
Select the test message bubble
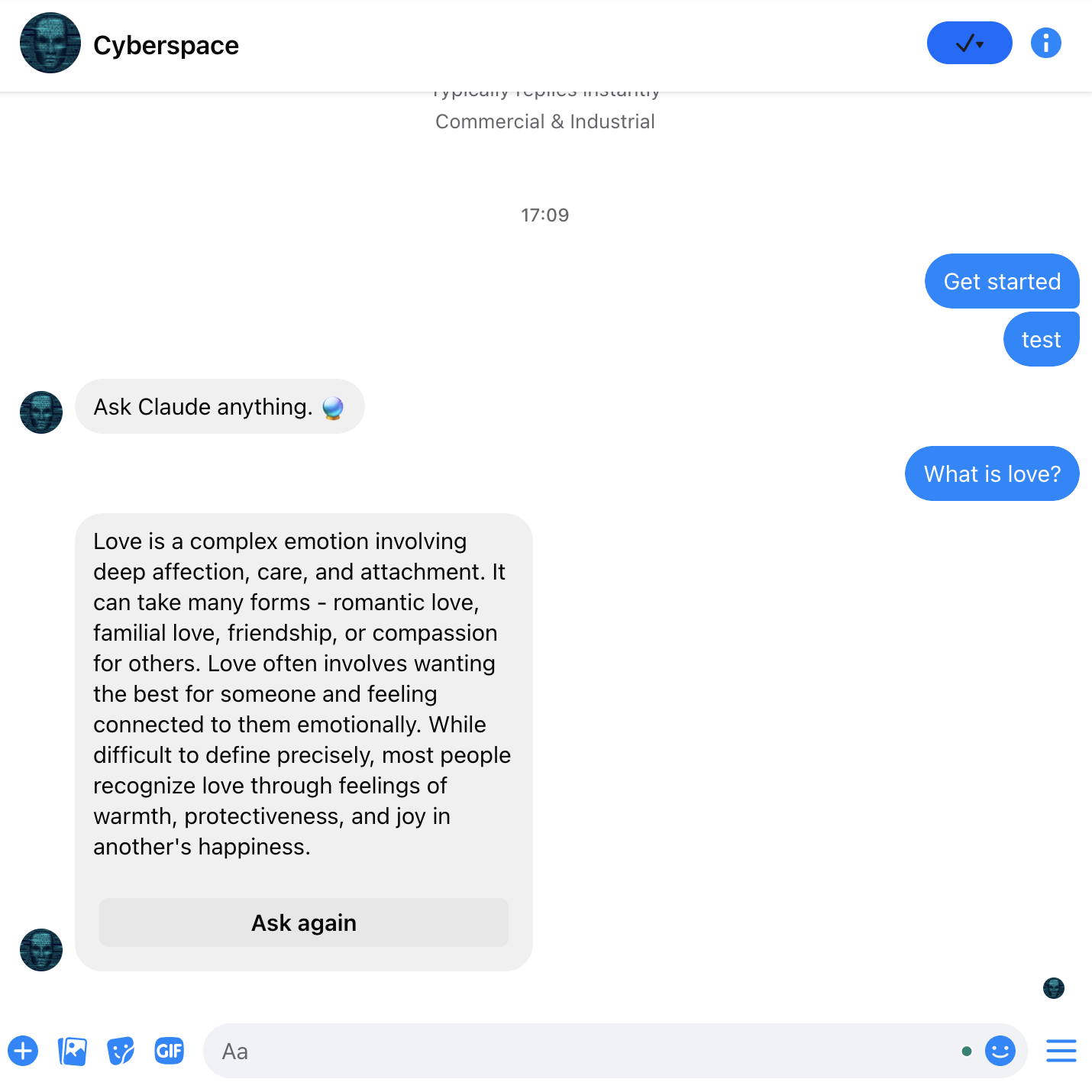pyautogui.click(x=1041, y=339)
